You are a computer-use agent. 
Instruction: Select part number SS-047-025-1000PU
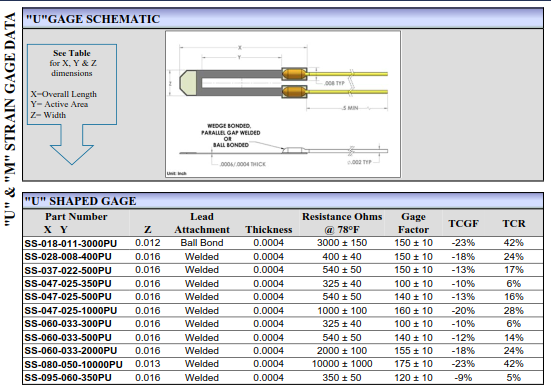(71, 311)
